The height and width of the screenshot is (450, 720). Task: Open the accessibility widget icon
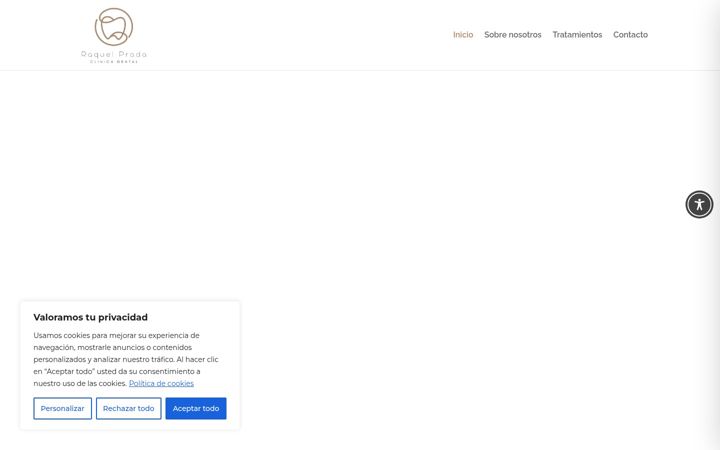699,204
